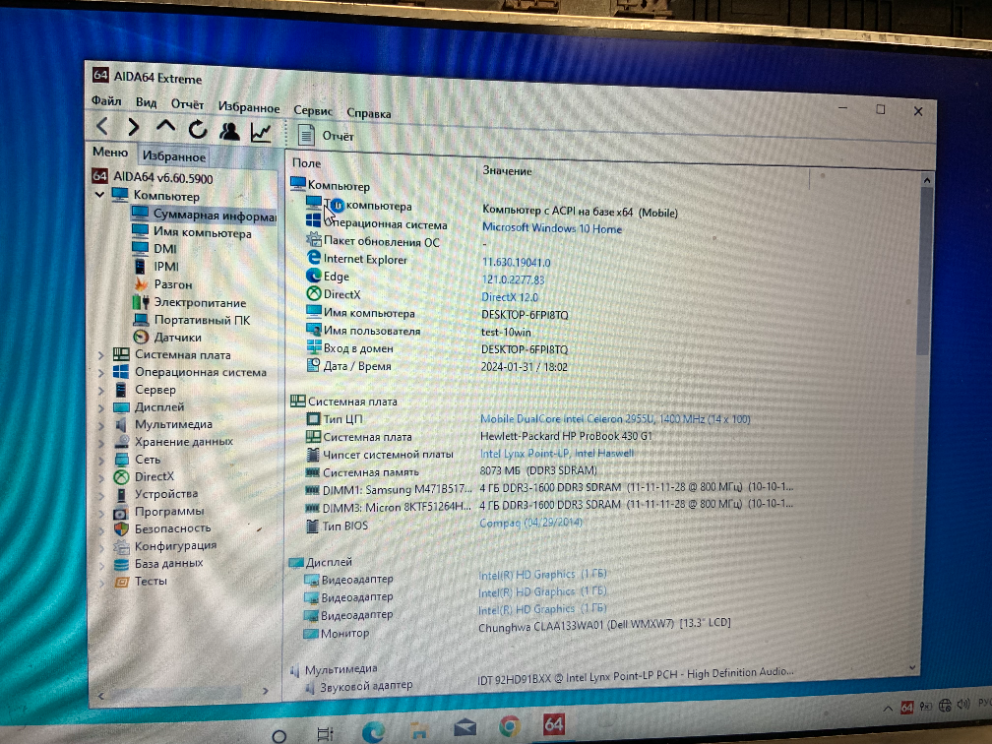Open the Файл menu

coord(106,101)
